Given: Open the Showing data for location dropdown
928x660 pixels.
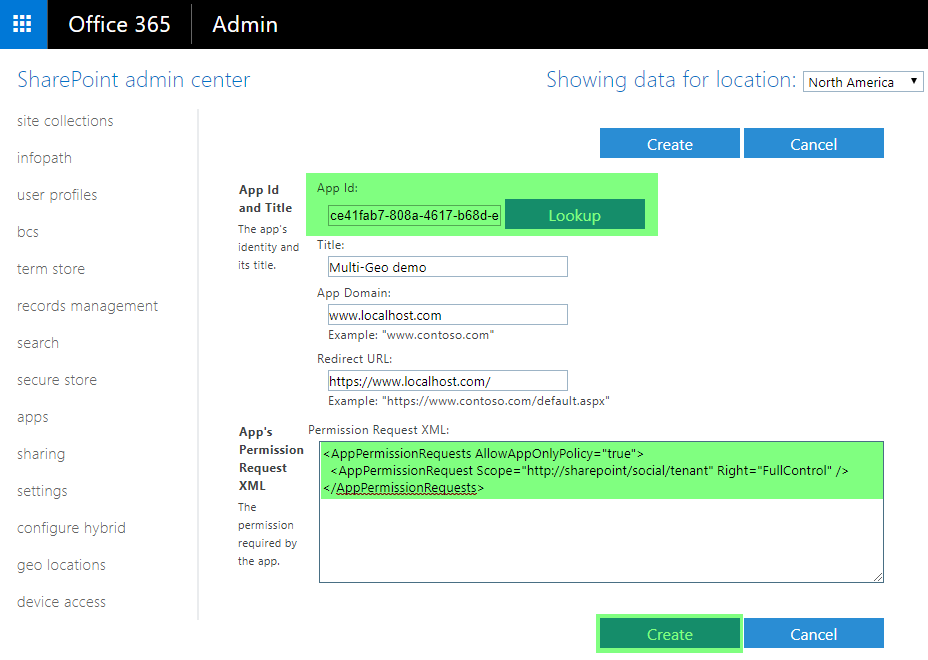Looking at the screenshot, I should [862, 81].
